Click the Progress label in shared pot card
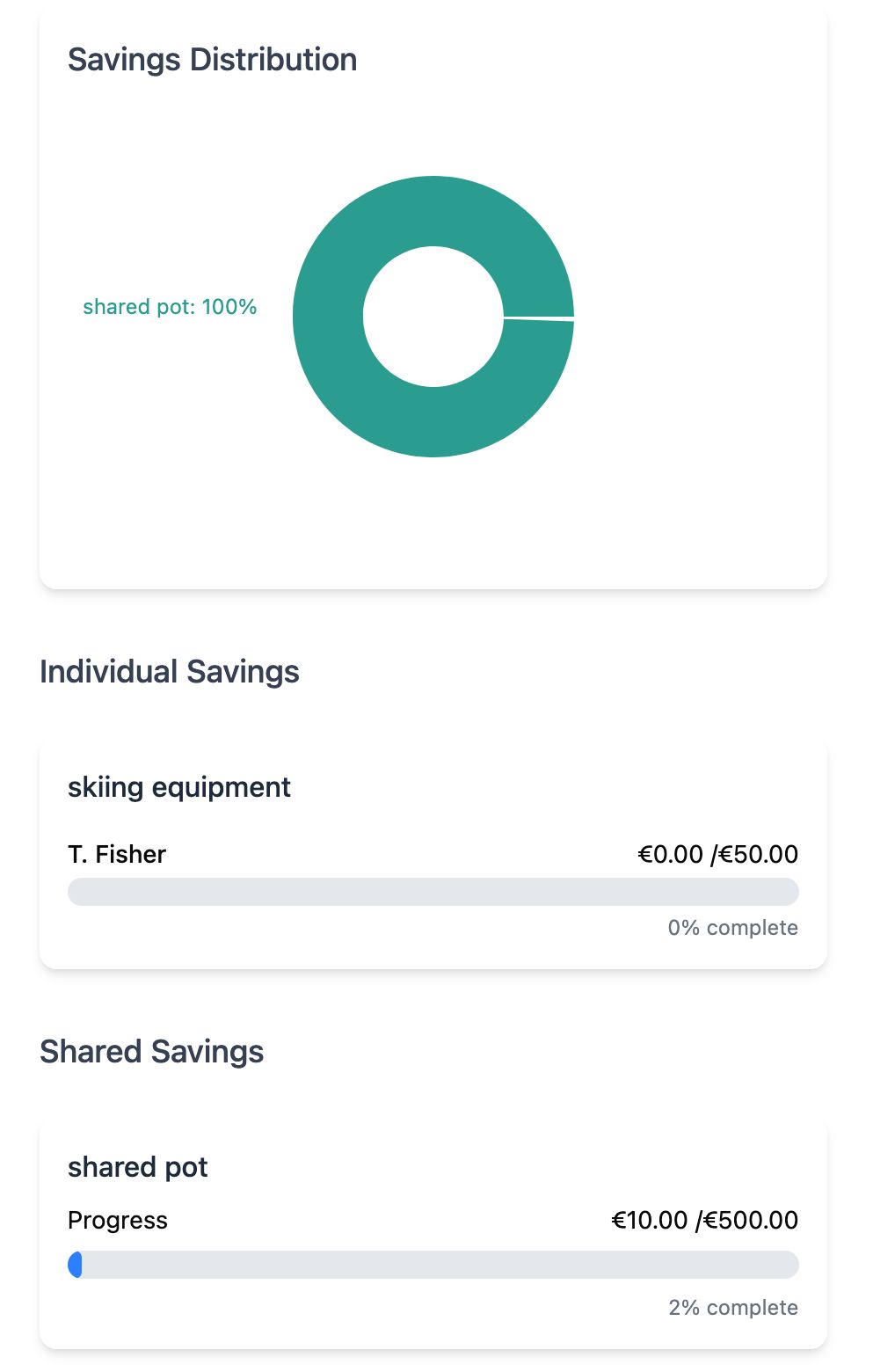Viewport: 895px width, 1372px height. coord(117,1220)
